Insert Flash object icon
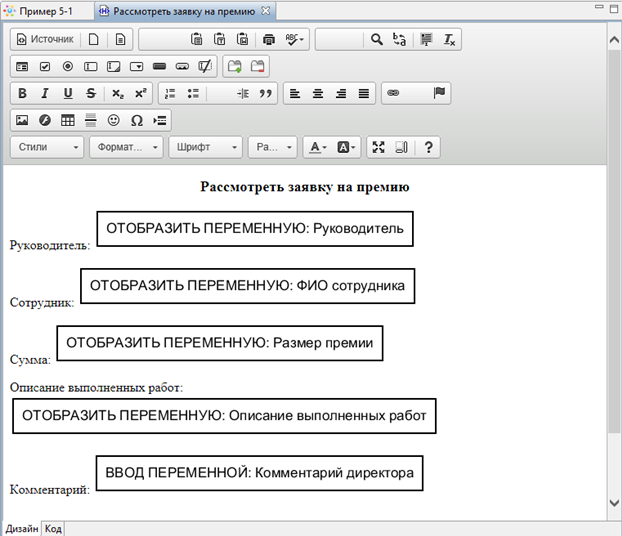The image size is (622, 536). [x=45, y=120]
